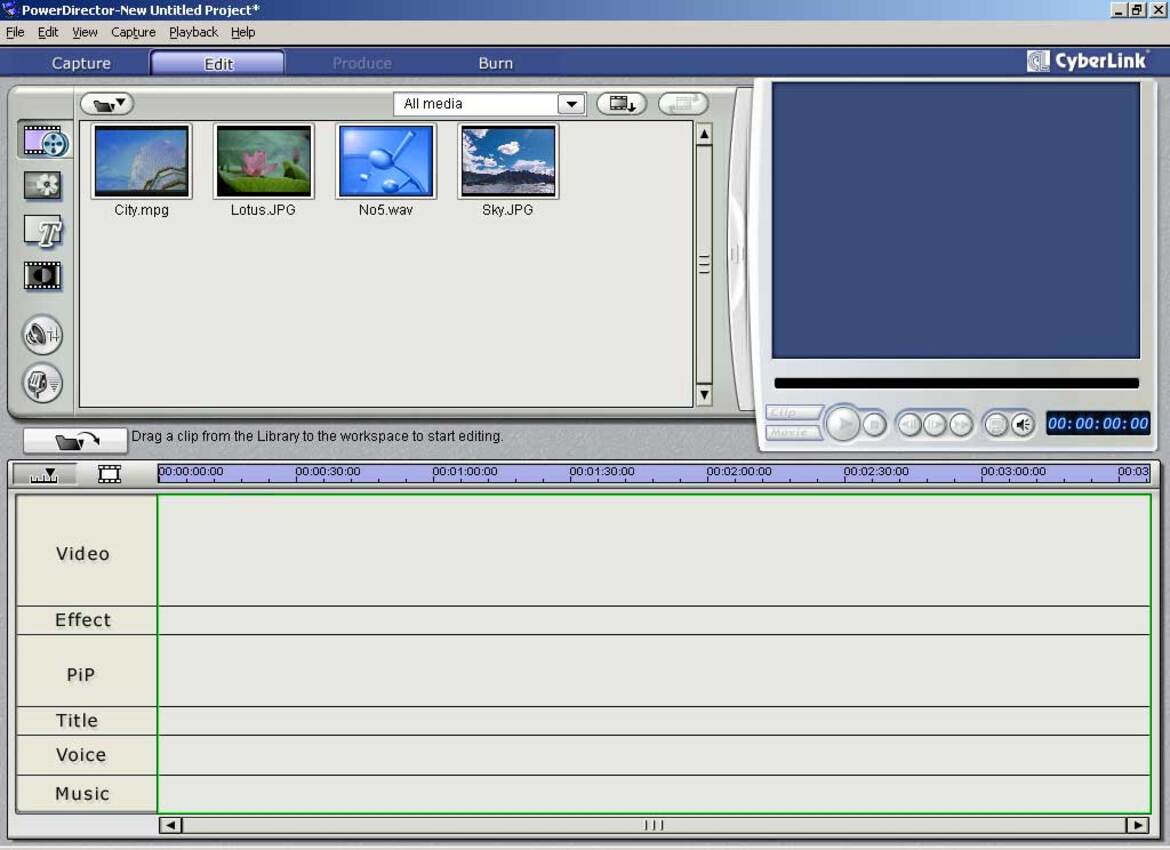
Task: Click the 00:02:30:00 timeline ruler mark
Action: click(x=876, y=472)
